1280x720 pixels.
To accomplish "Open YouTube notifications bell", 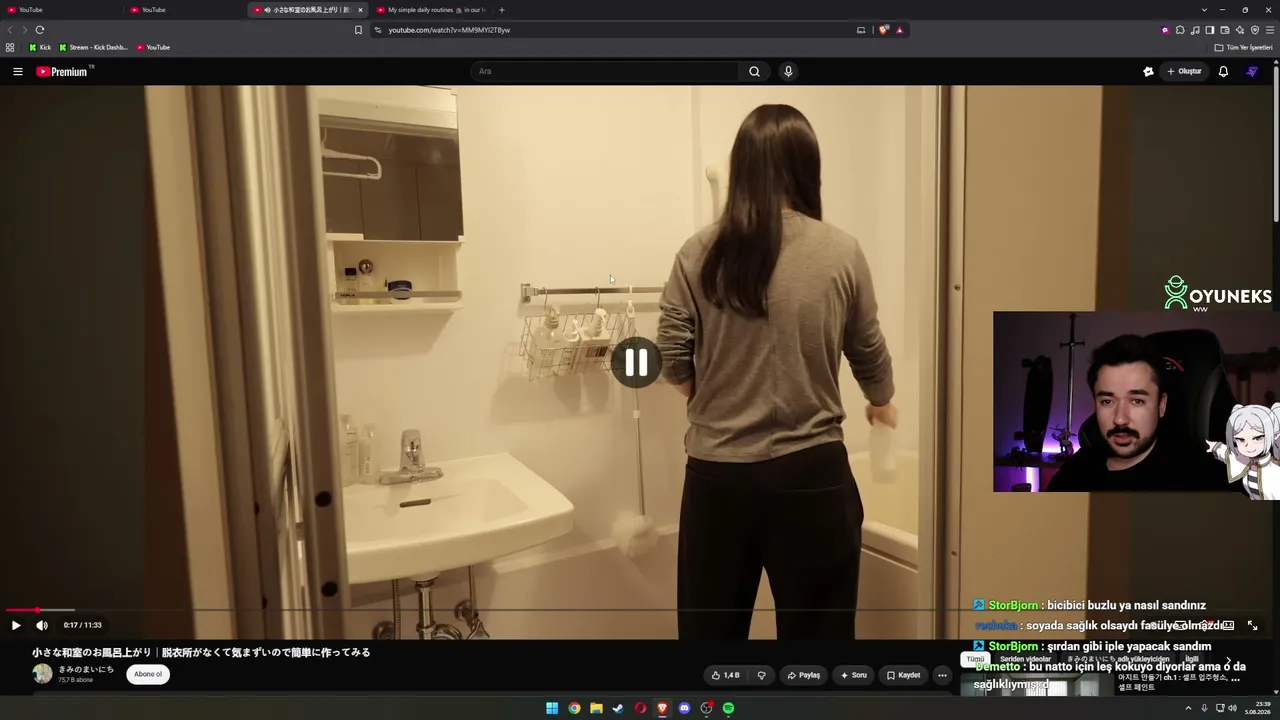I will click(x=1223, y=71).
